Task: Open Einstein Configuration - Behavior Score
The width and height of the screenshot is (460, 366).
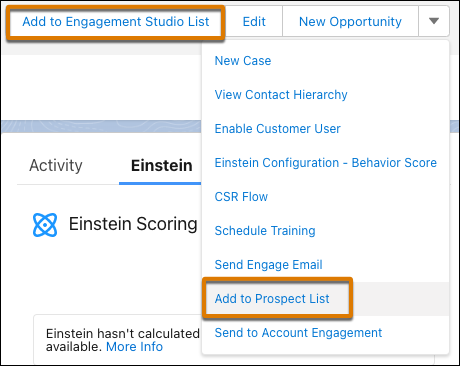Action: point(326,163)
